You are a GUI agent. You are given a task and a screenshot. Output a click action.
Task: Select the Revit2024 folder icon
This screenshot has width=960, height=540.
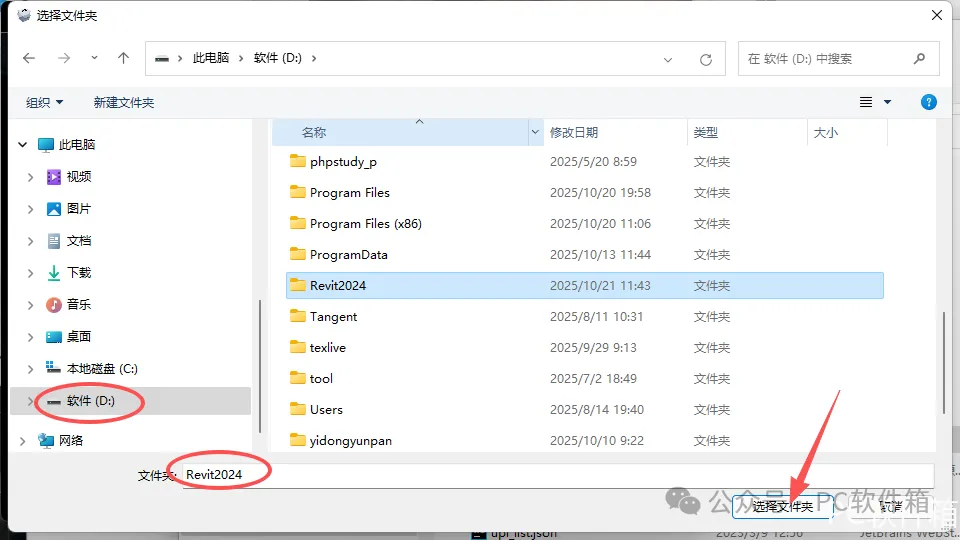point(298,285)
